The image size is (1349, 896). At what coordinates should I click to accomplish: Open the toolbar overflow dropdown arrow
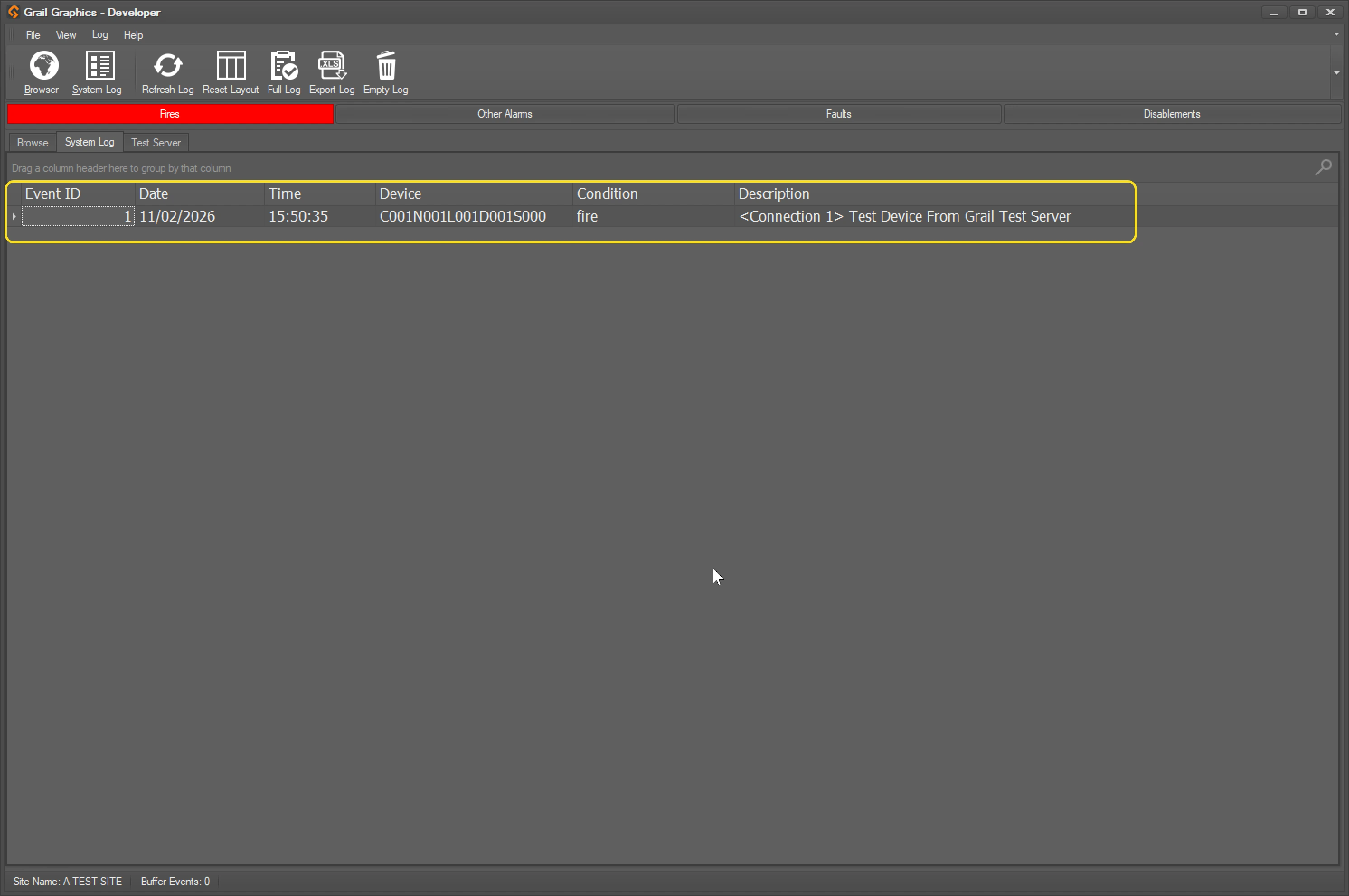click(1336, 73)
